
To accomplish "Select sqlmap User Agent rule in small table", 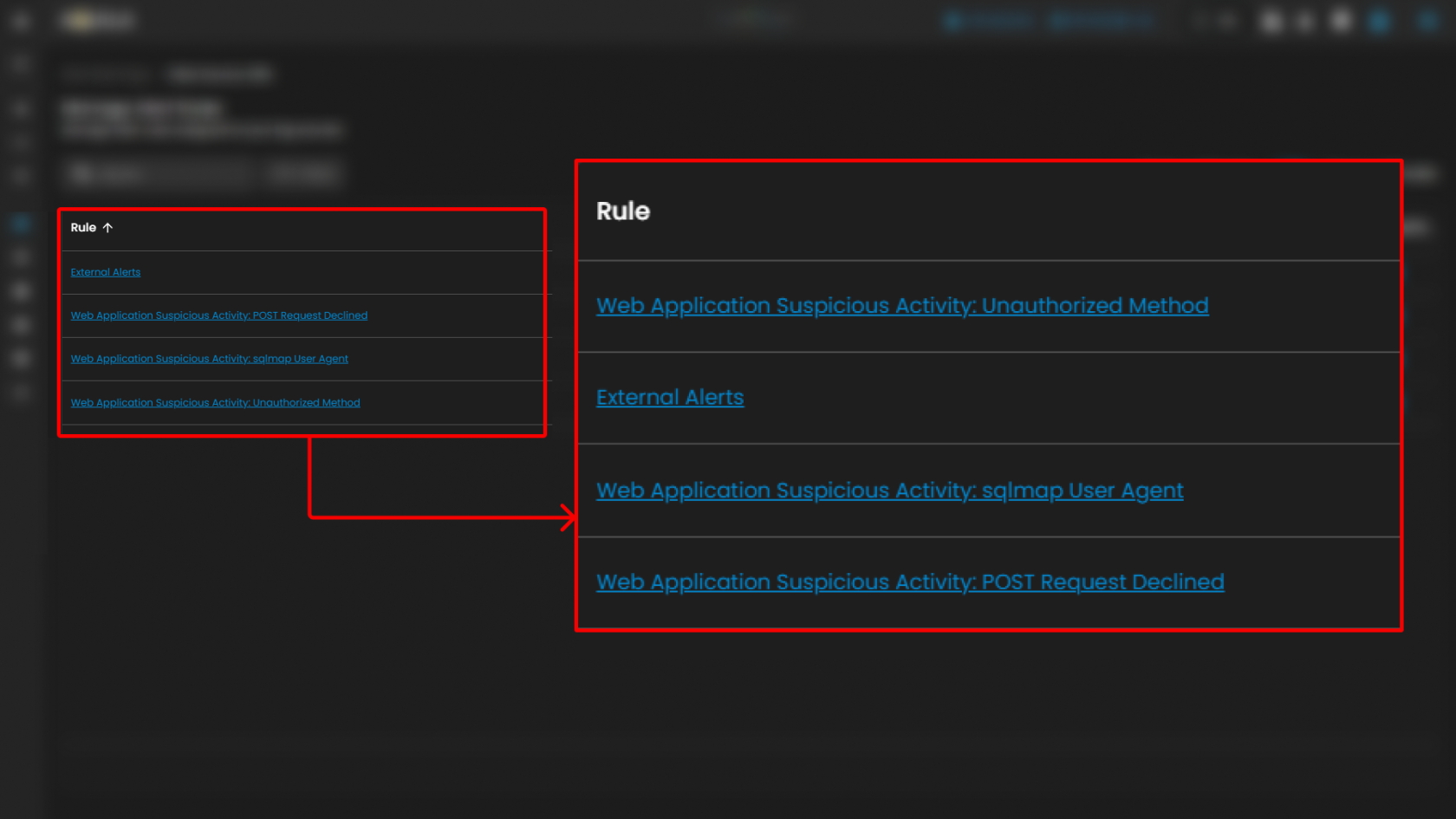I will 210,359.
